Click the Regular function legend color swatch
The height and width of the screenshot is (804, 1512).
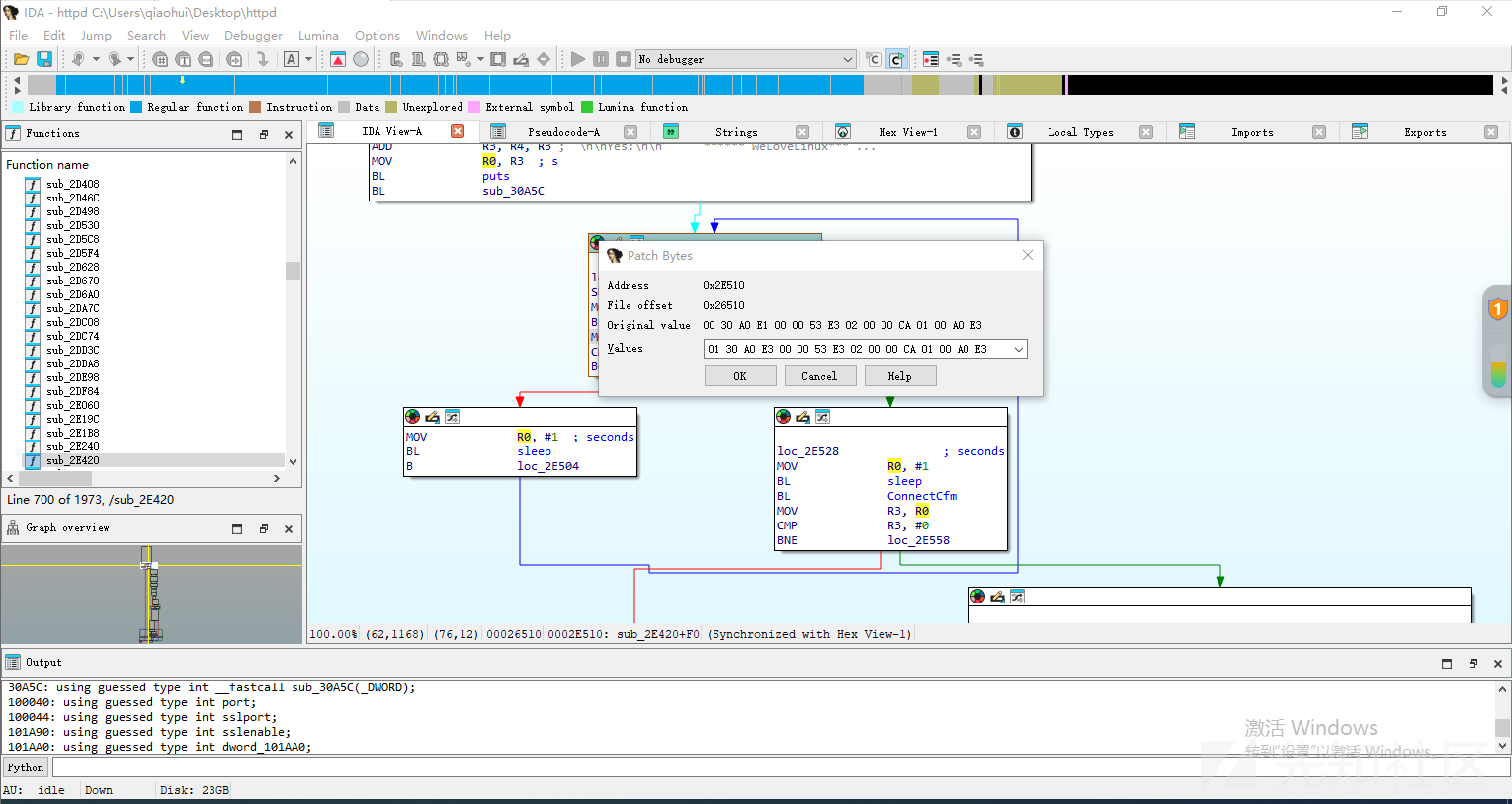[x=136, y=107]
